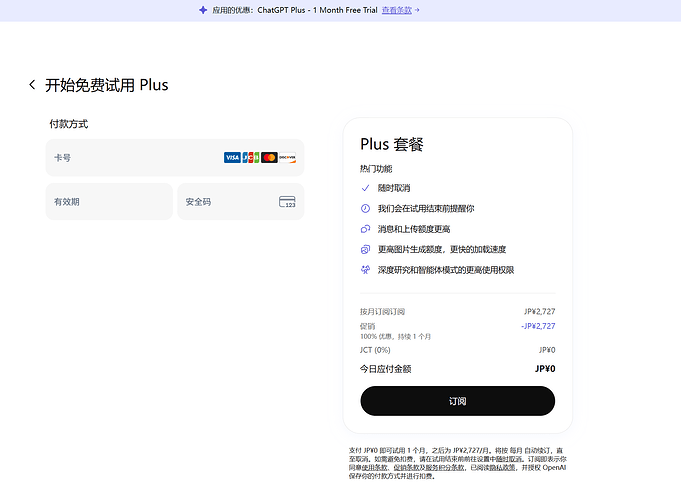Click the sparkle icon in the promo banner
681x500 pixels.
[x=203, y=10]
